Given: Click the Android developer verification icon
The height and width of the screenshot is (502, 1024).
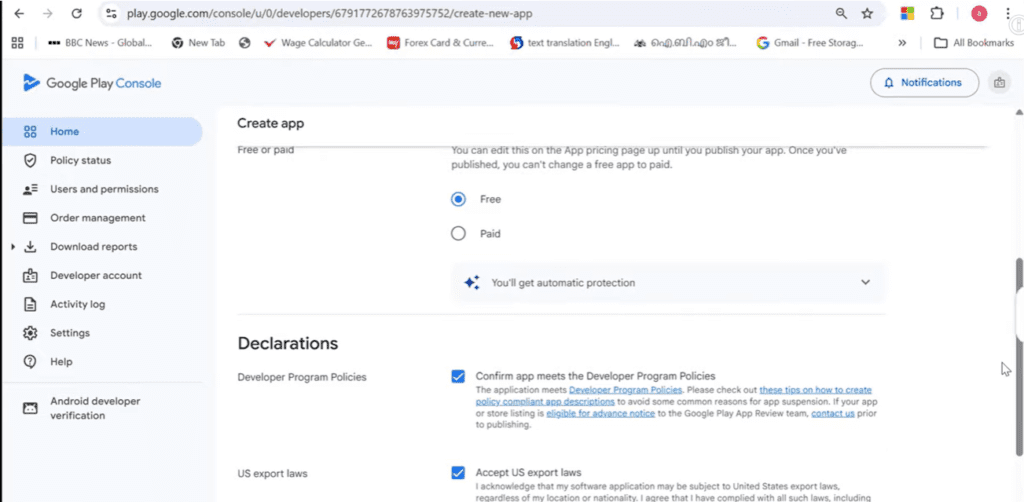Looking at the screenshot, I should pos(30,408).
